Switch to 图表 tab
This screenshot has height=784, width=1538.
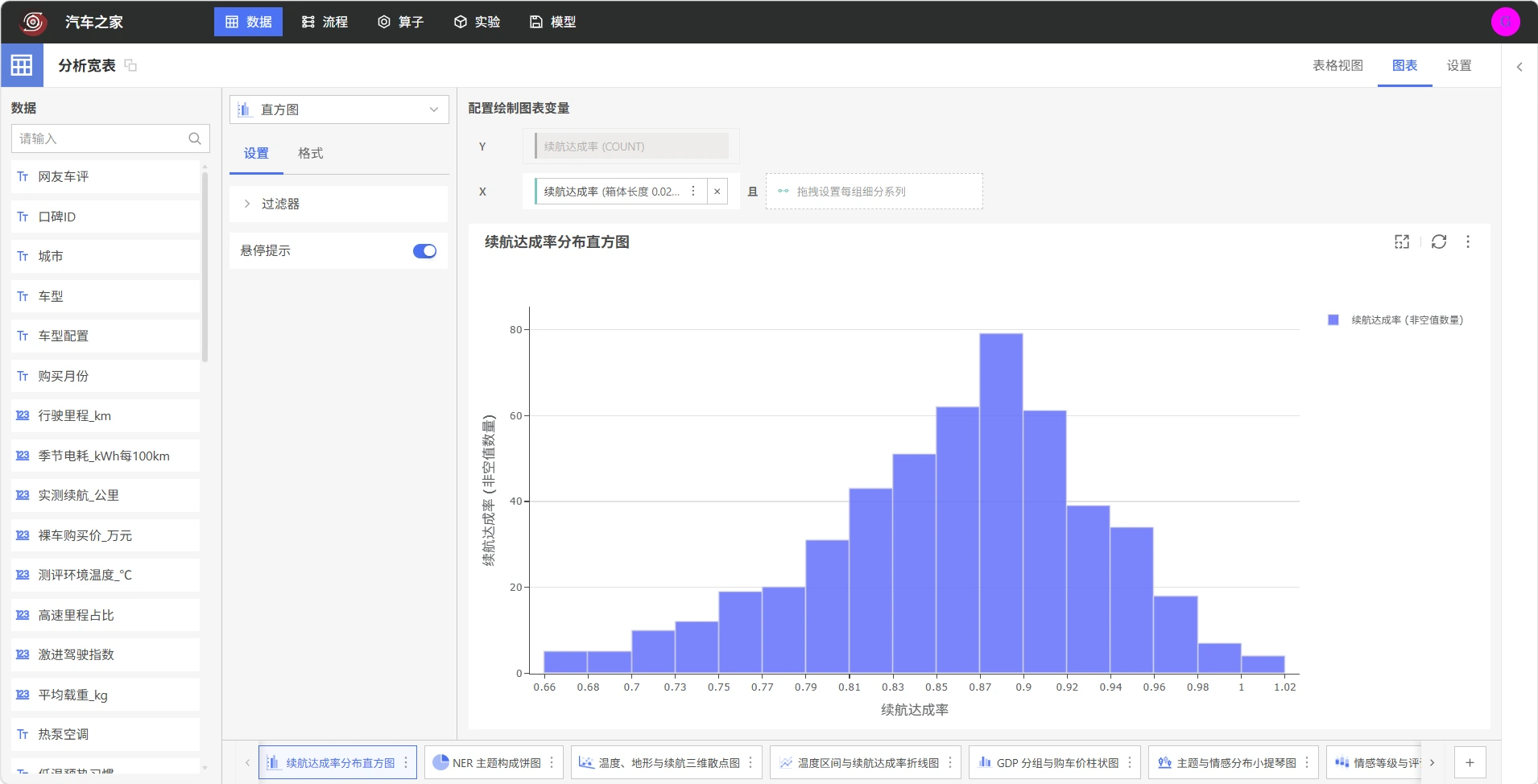click(1404, 65)
